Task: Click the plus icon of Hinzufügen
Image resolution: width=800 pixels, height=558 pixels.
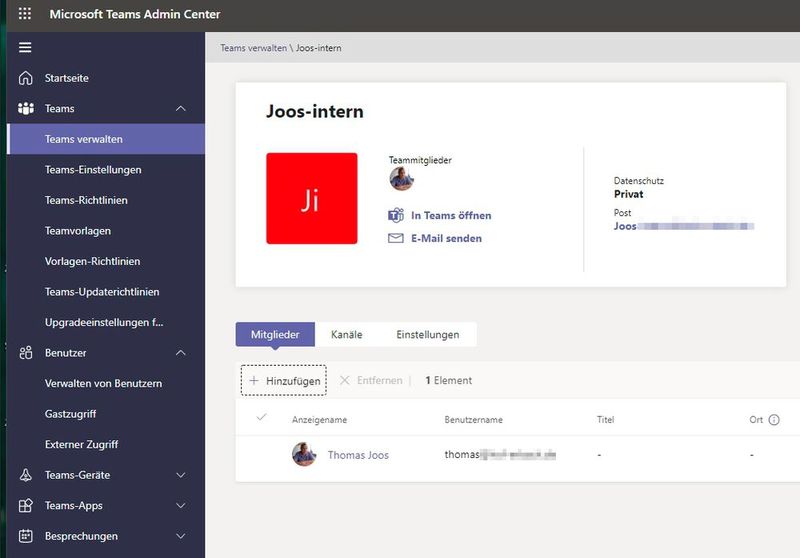Action: pyautogui.click(x=254, y=381)
